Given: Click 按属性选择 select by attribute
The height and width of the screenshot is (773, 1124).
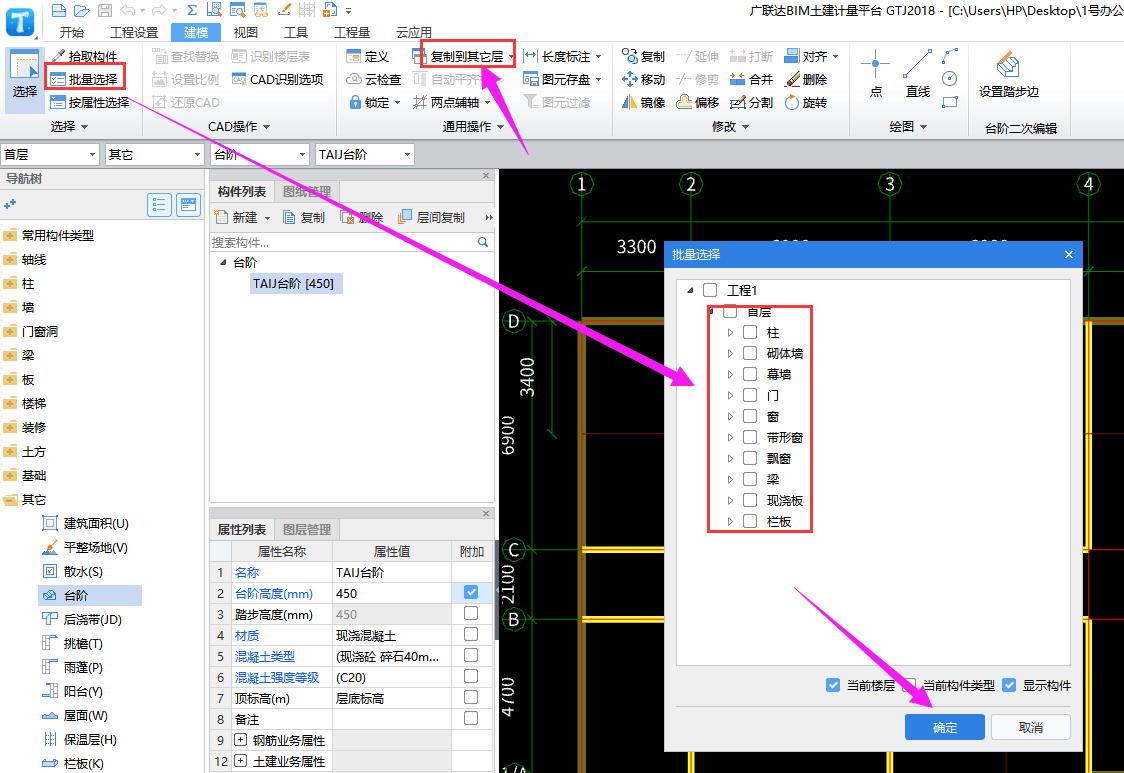Looking at the screenshot, I should (x=90, y=103).
